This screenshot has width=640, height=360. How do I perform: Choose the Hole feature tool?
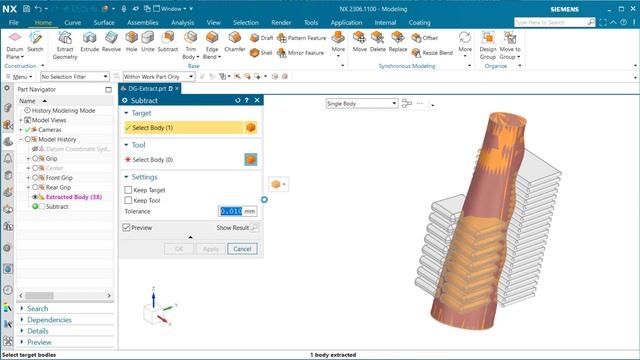pyautogui.click(x=131, y=42)
